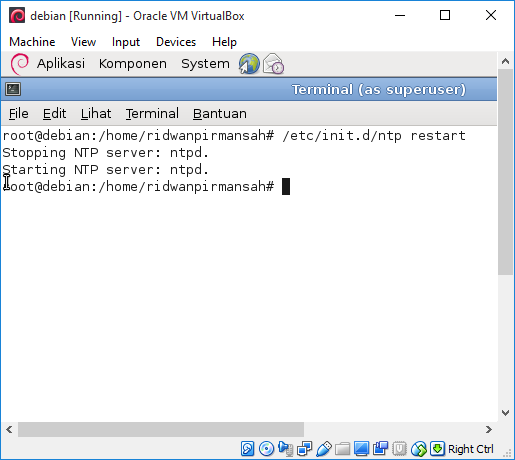515x460 pixels.
Task: Open the Komponen menu
Action: (133, 64)
